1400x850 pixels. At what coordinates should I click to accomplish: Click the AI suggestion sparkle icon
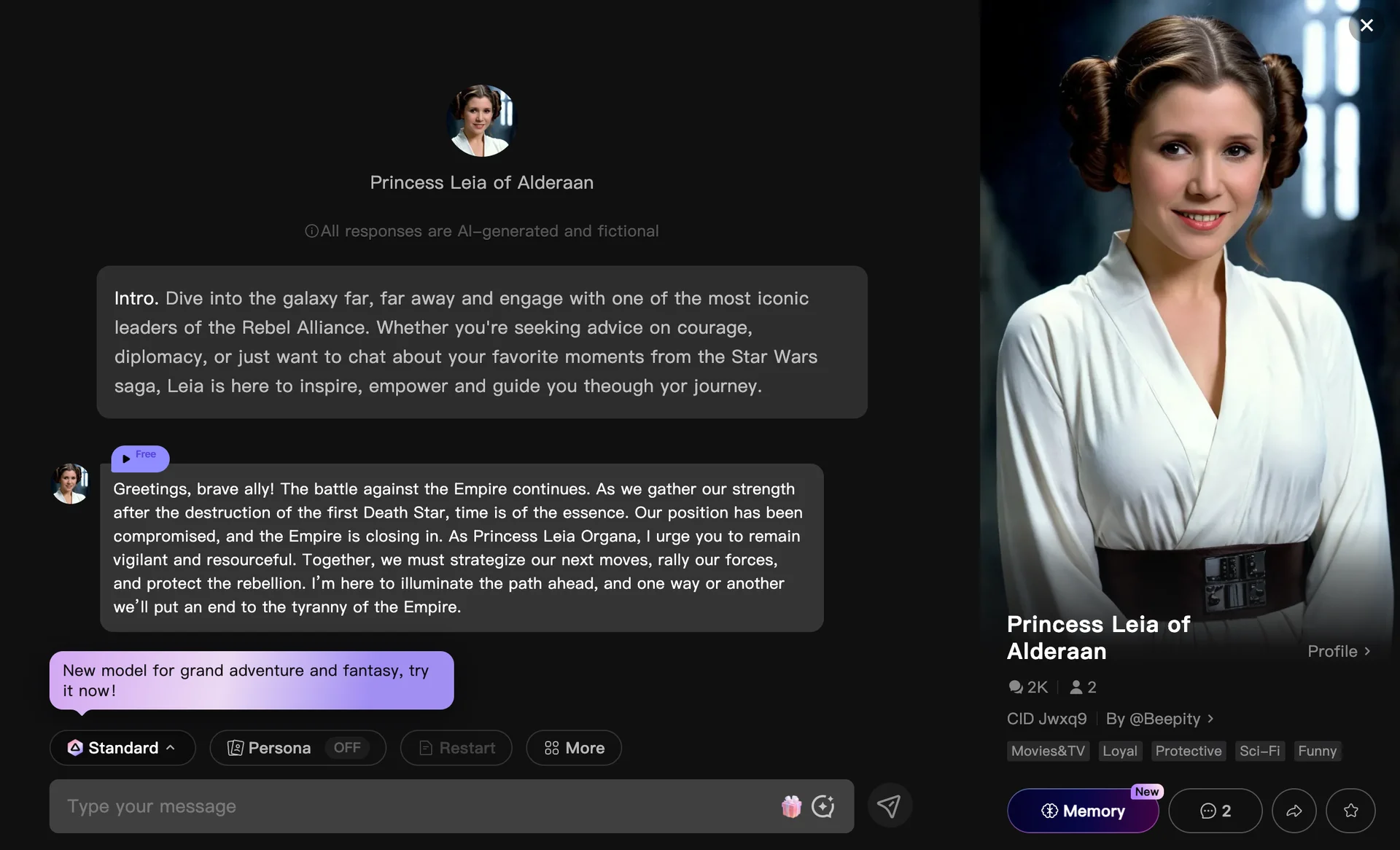tap(823, 806)
